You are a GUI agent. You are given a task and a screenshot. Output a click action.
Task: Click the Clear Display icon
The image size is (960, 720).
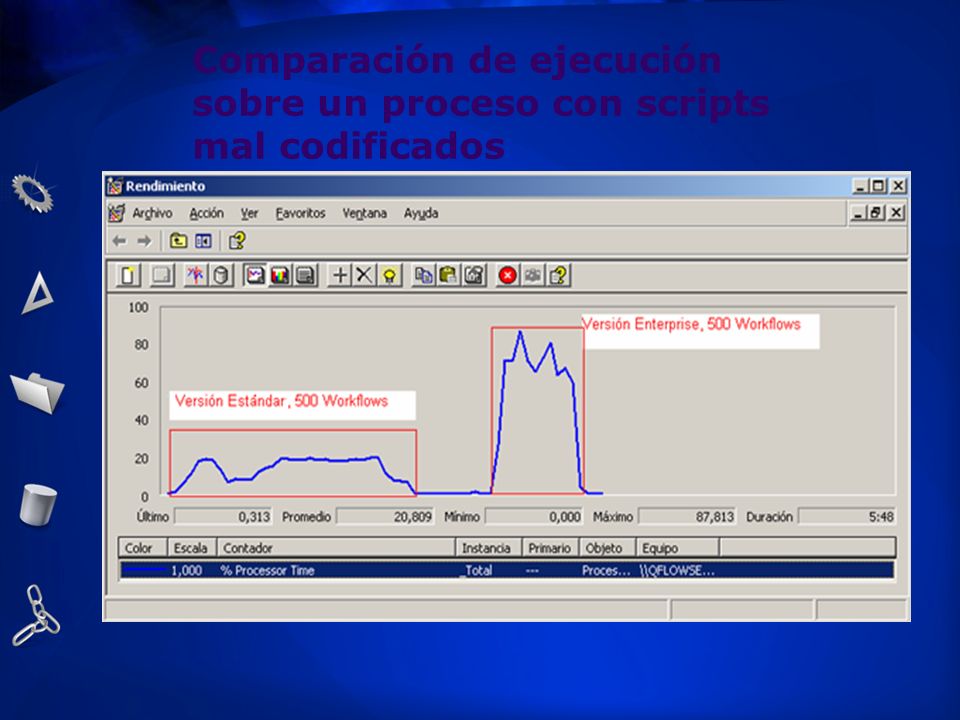coord(162,276)
